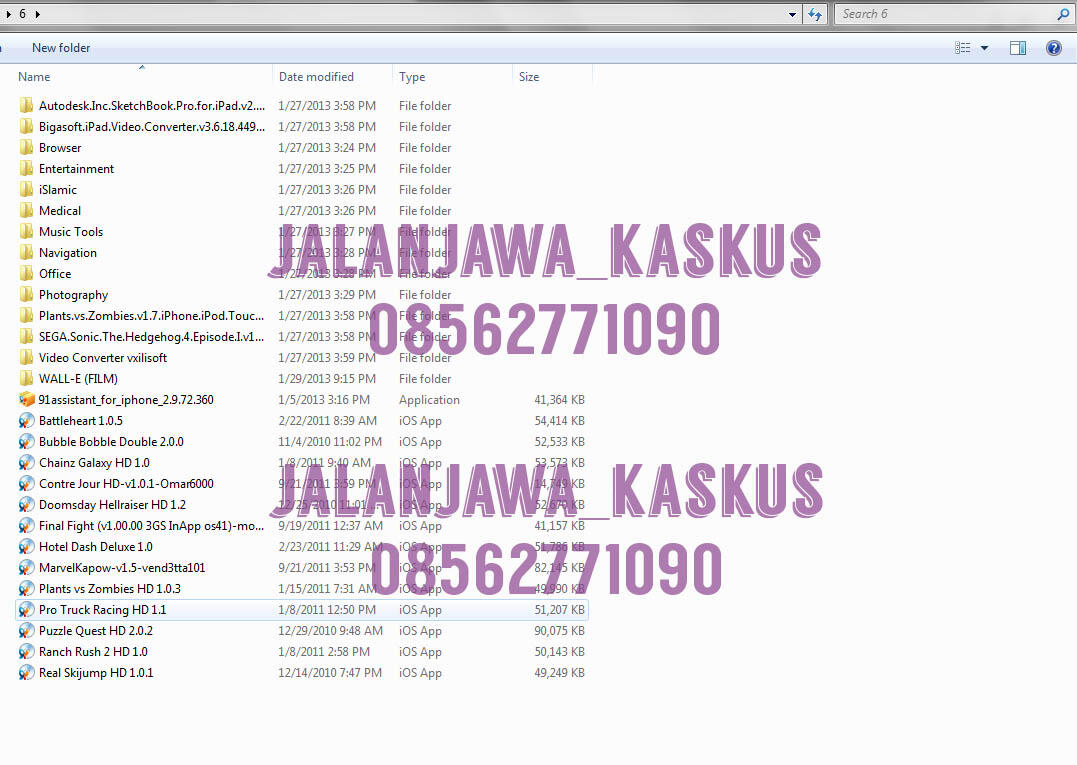Open the view options dropdown arrow
Image resolution: width=1077 pixels, height=765 pixels.
click(984, 48)
